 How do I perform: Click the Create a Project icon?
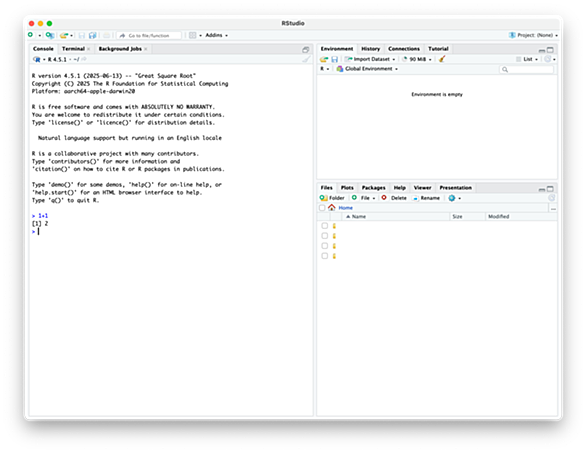pos(50,35)
